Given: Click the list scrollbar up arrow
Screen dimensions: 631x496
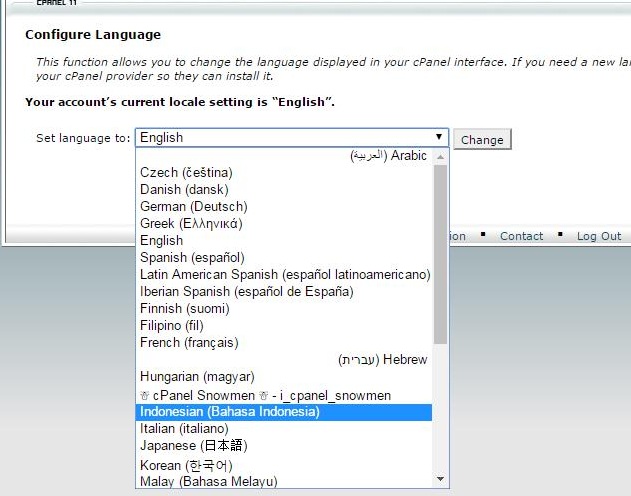Looking at the screenshot, I should [441, 156].
